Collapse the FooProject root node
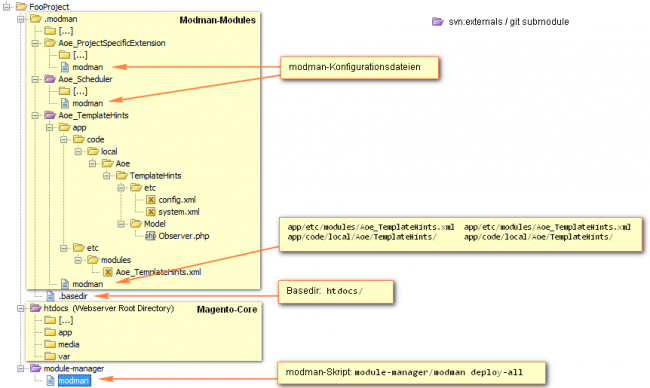Image resolution: width=650 pixels, height=388 pixels. coord(6,7)
